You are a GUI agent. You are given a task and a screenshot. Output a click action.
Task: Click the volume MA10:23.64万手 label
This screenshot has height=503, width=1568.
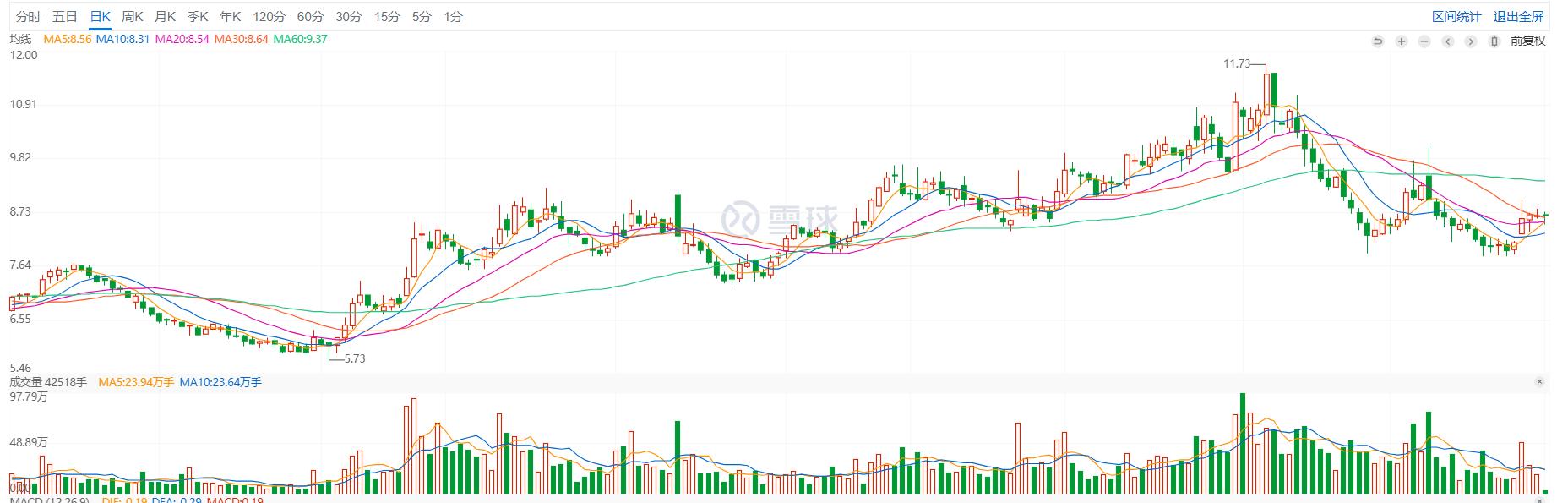click(220, 382)
